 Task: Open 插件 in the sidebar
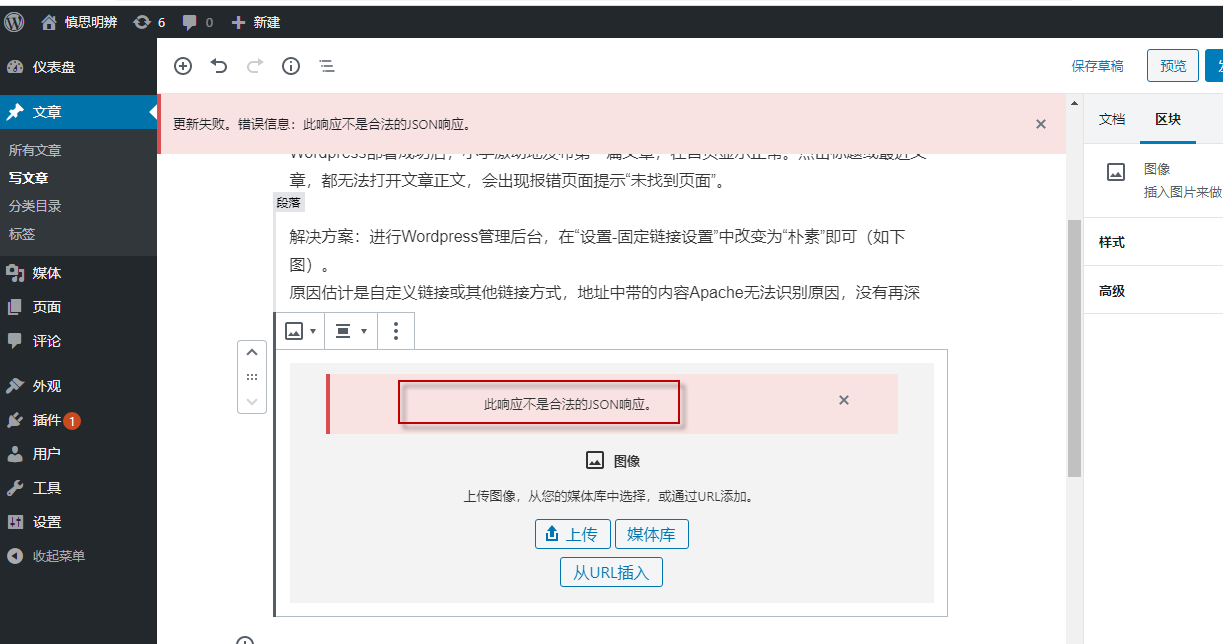point(78,420)
